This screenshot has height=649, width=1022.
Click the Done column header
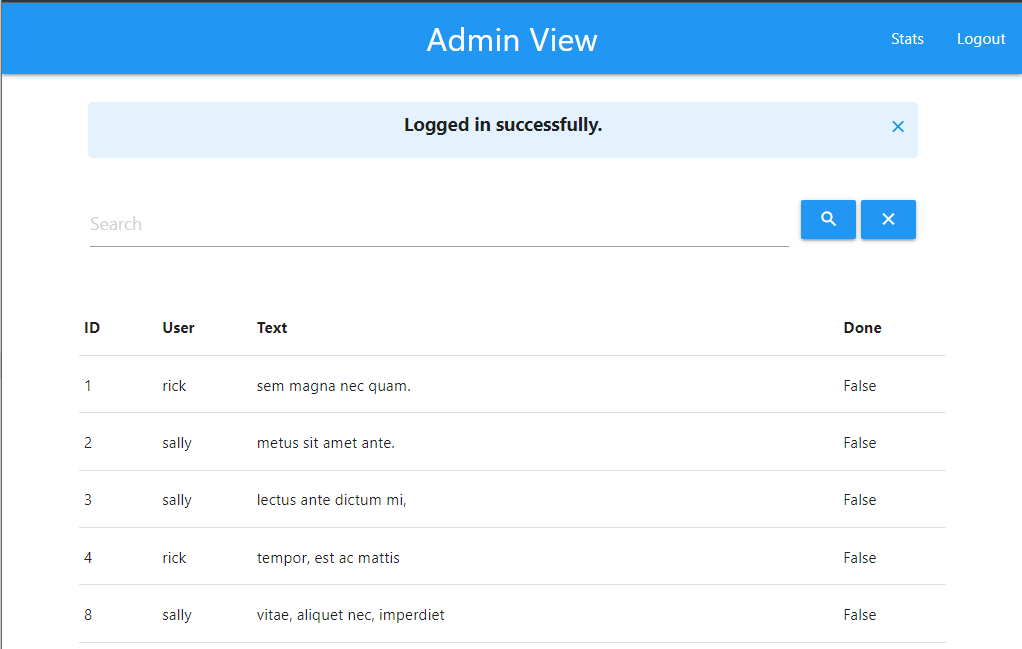pos(862,327)
